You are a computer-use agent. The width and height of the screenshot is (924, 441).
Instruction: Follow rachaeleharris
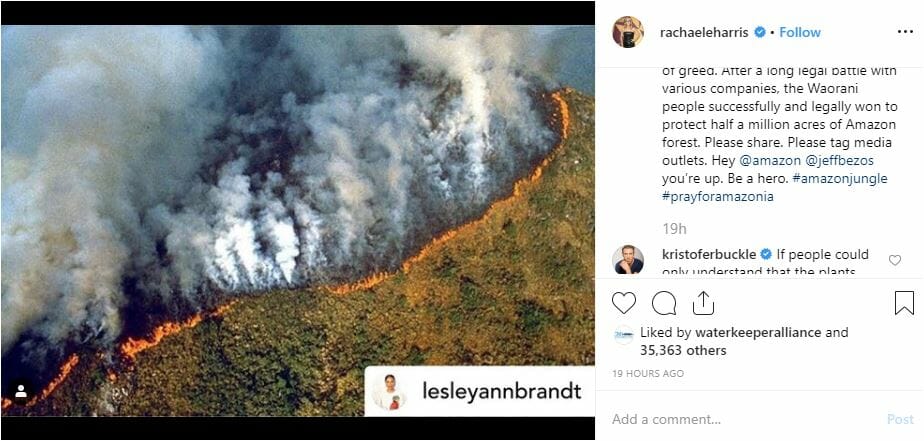coord(800,32)
